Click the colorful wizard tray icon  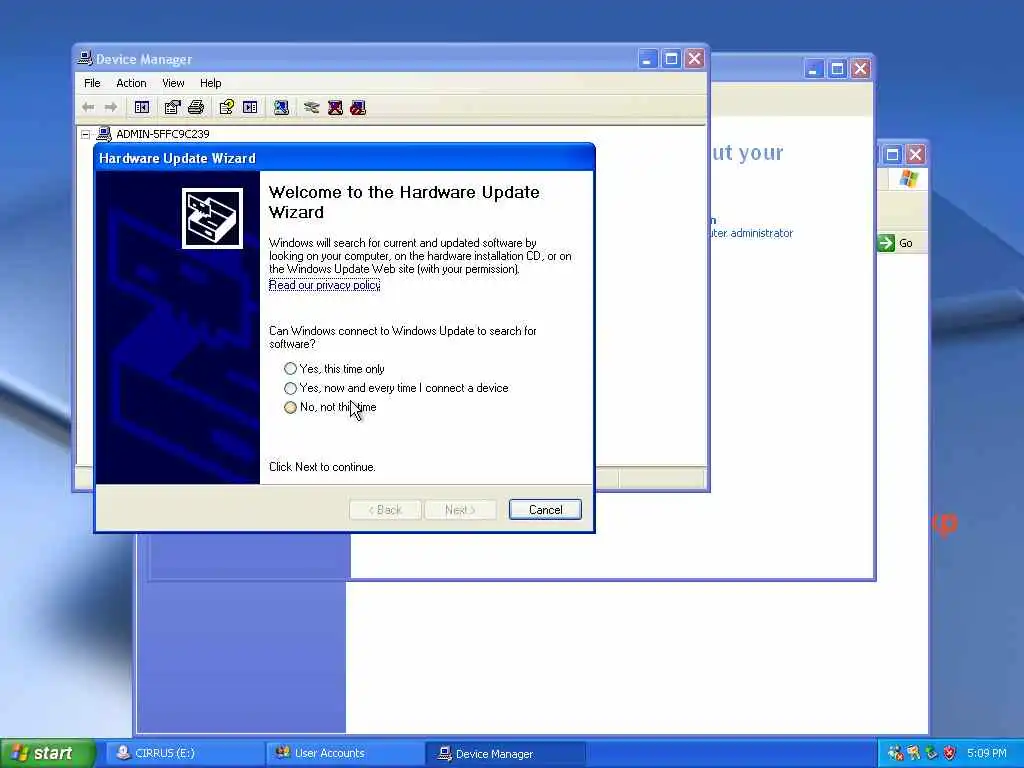pyautogui.click(x=914, y=753)
